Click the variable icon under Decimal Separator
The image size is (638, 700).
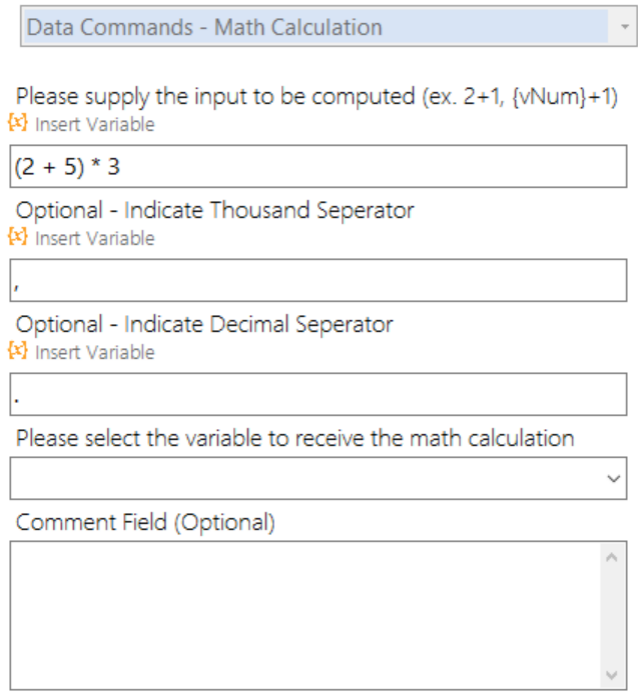point(18,350)
